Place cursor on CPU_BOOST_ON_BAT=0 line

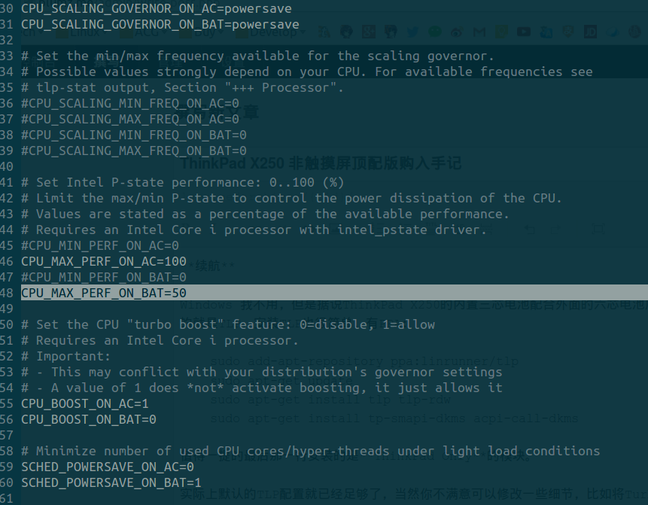tap(88, 419)
